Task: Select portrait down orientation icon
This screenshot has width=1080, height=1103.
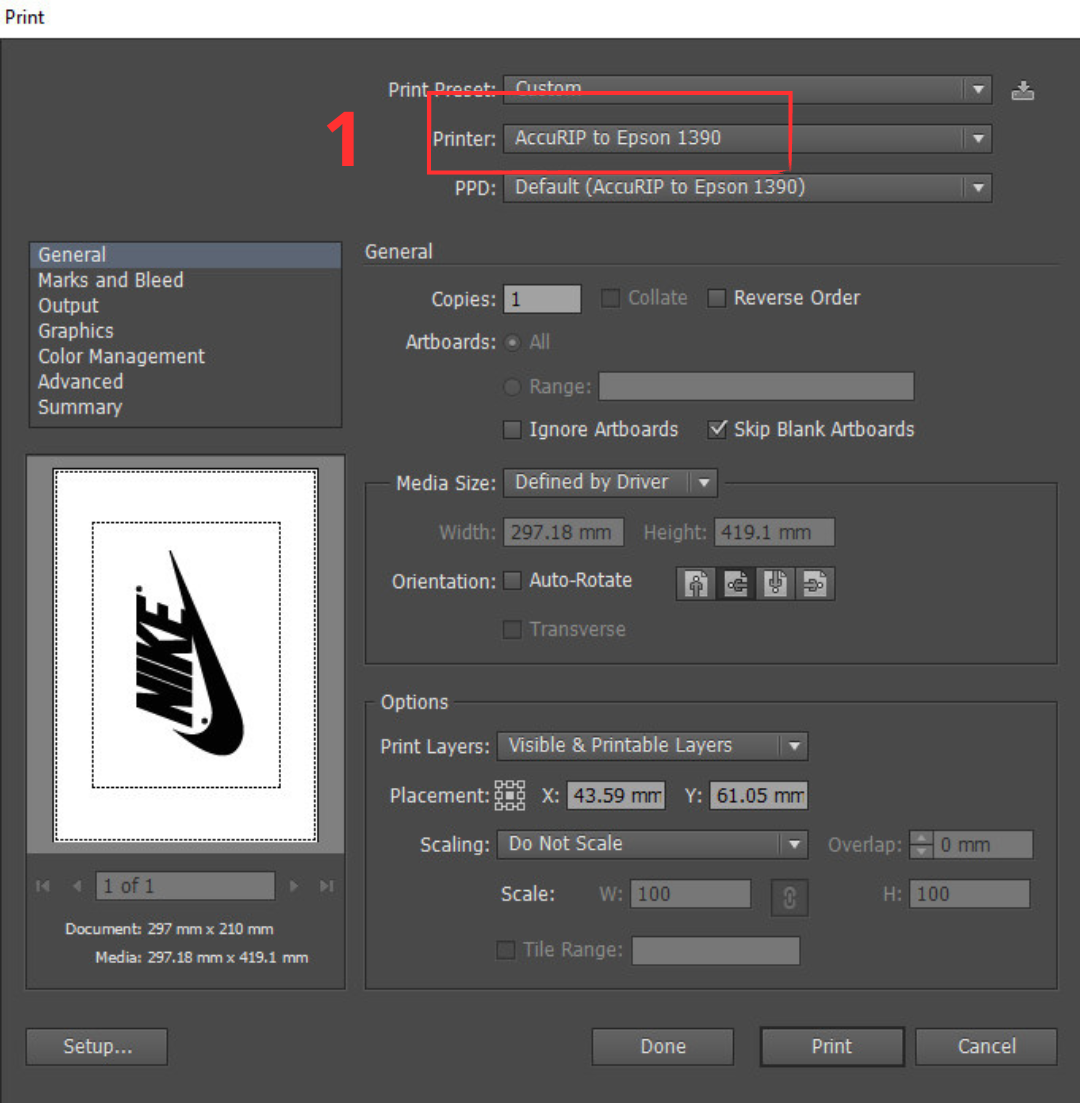Action: [775, 583]
